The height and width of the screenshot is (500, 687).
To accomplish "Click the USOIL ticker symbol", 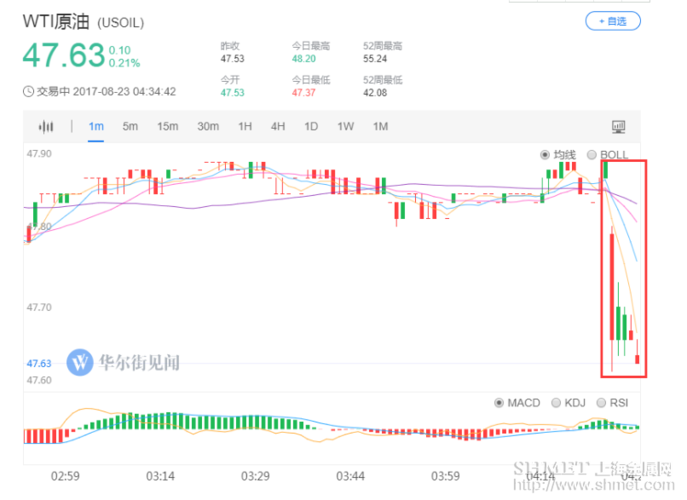I will [x=120, y=23].
